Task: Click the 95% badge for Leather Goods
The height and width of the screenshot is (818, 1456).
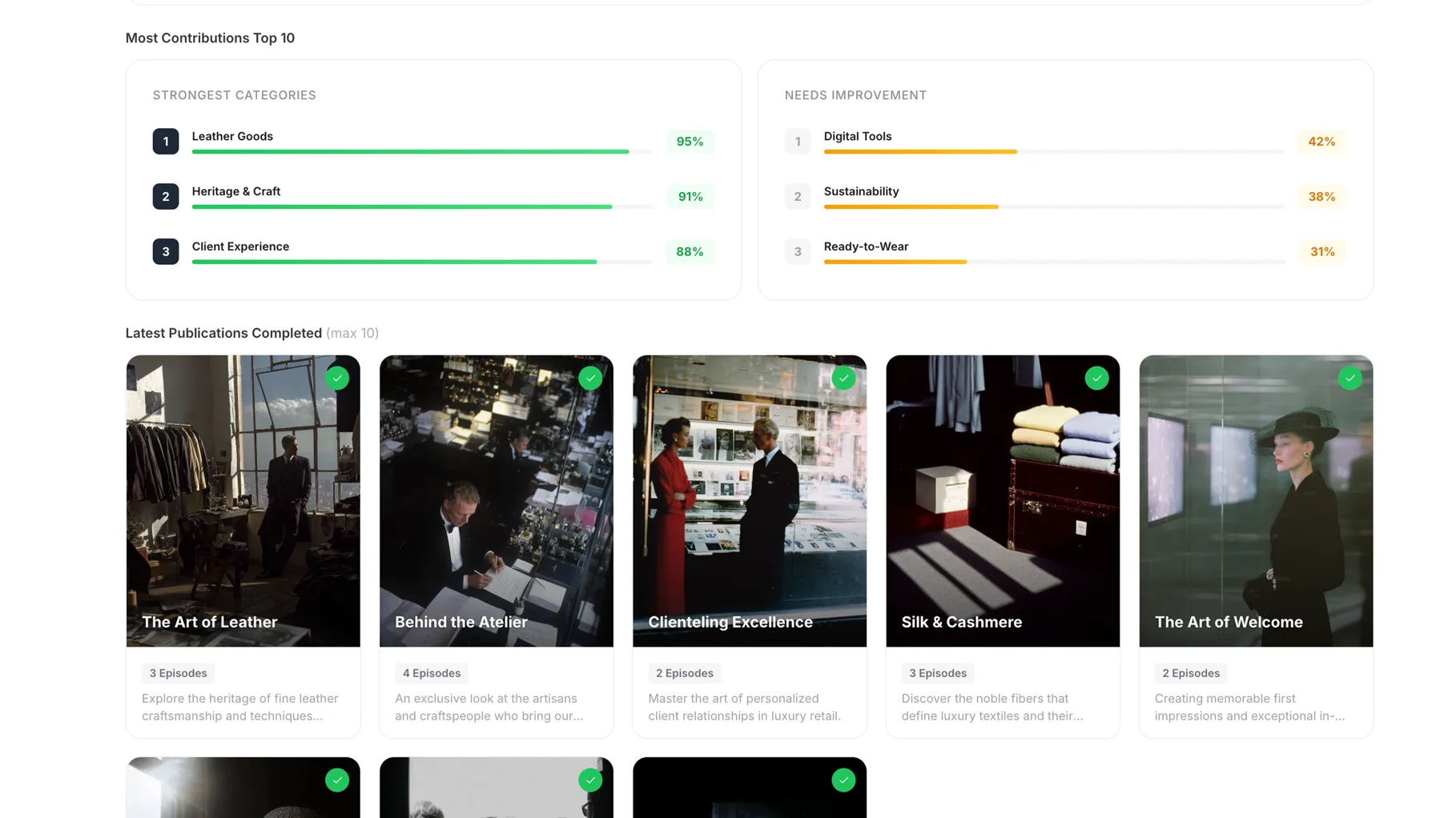Action: tap(690, 142)
